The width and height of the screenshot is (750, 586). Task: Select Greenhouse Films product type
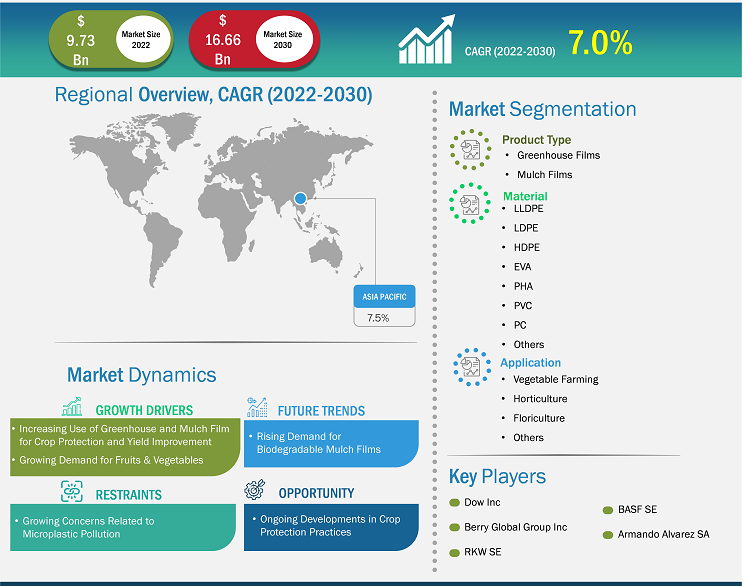558,156
